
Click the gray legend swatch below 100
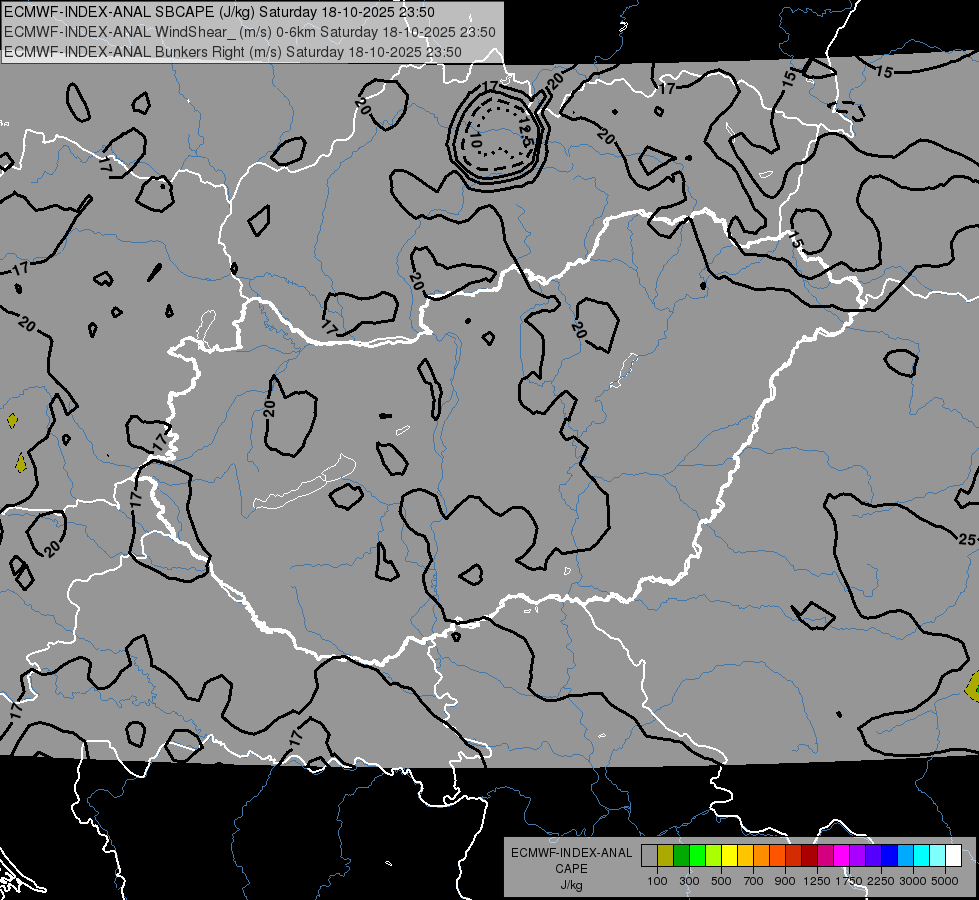click(649, 856)
